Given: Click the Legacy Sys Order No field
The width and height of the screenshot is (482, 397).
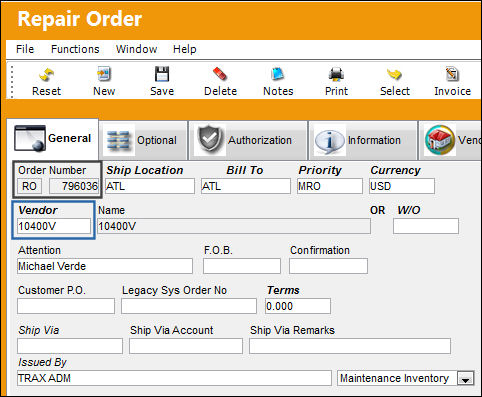Looking at the screenshot, I should tap(189, 306).
